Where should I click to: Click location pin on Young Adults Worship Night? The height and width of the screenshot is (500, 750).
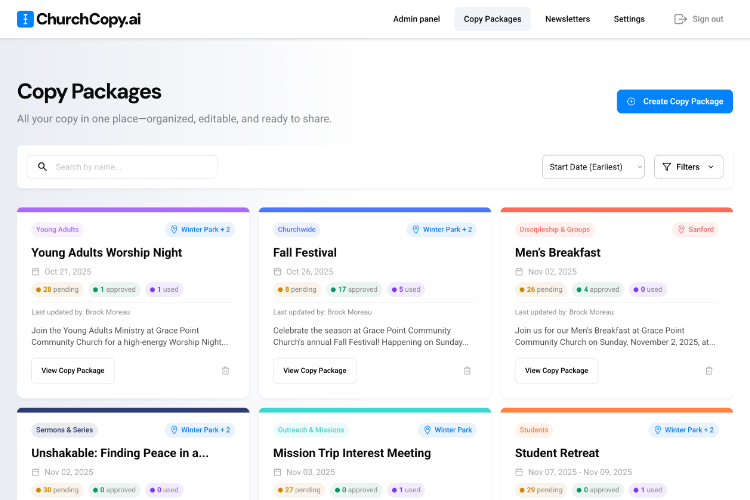coord(174,230)
